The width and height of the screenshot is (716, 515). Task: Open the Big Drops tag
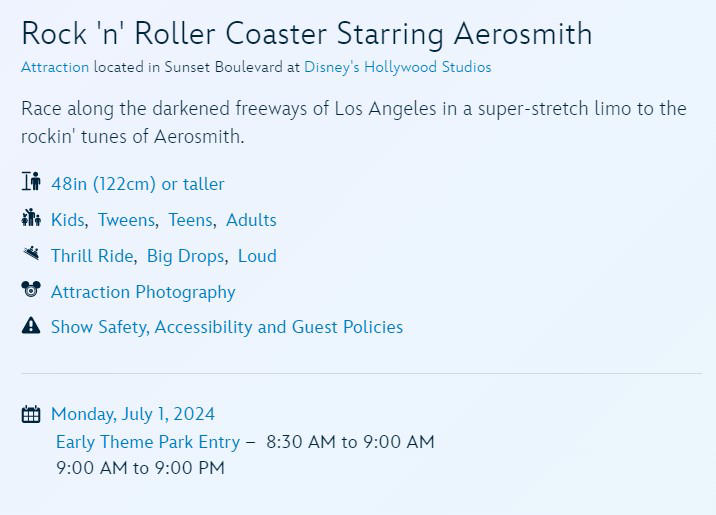(x=186, y=256)
